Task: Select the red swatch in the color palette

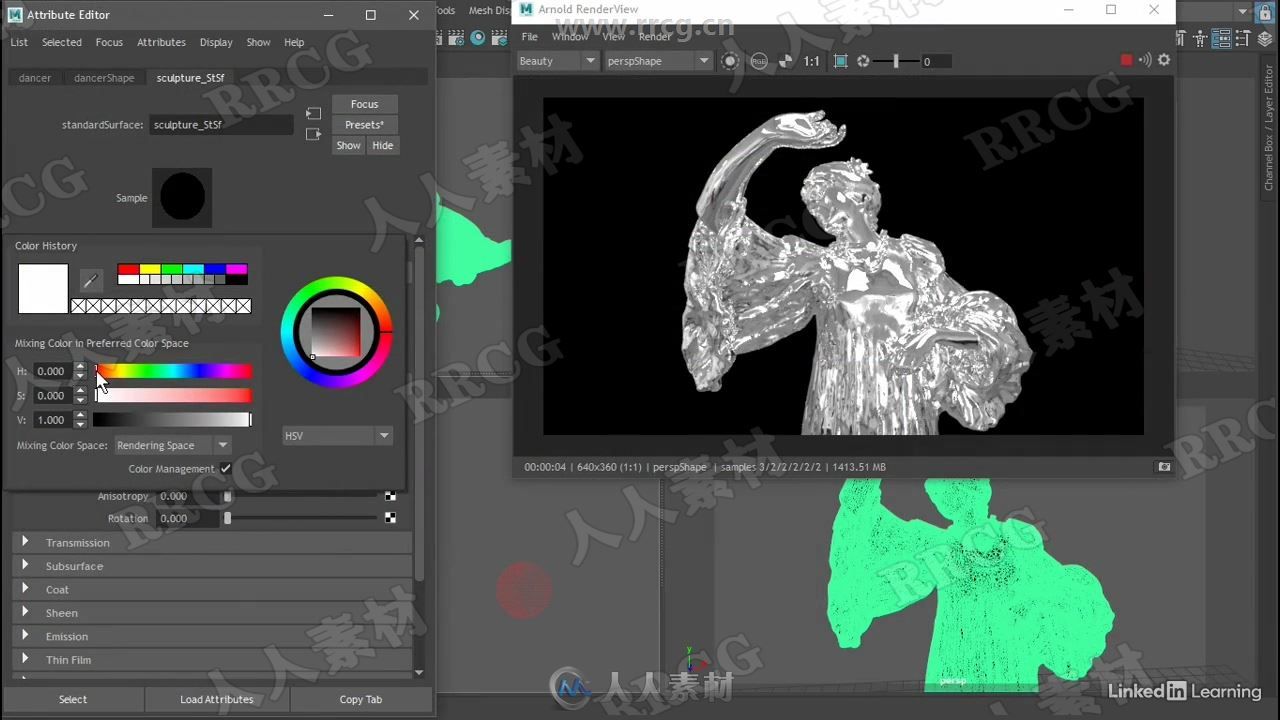Action: pos(128,269)
